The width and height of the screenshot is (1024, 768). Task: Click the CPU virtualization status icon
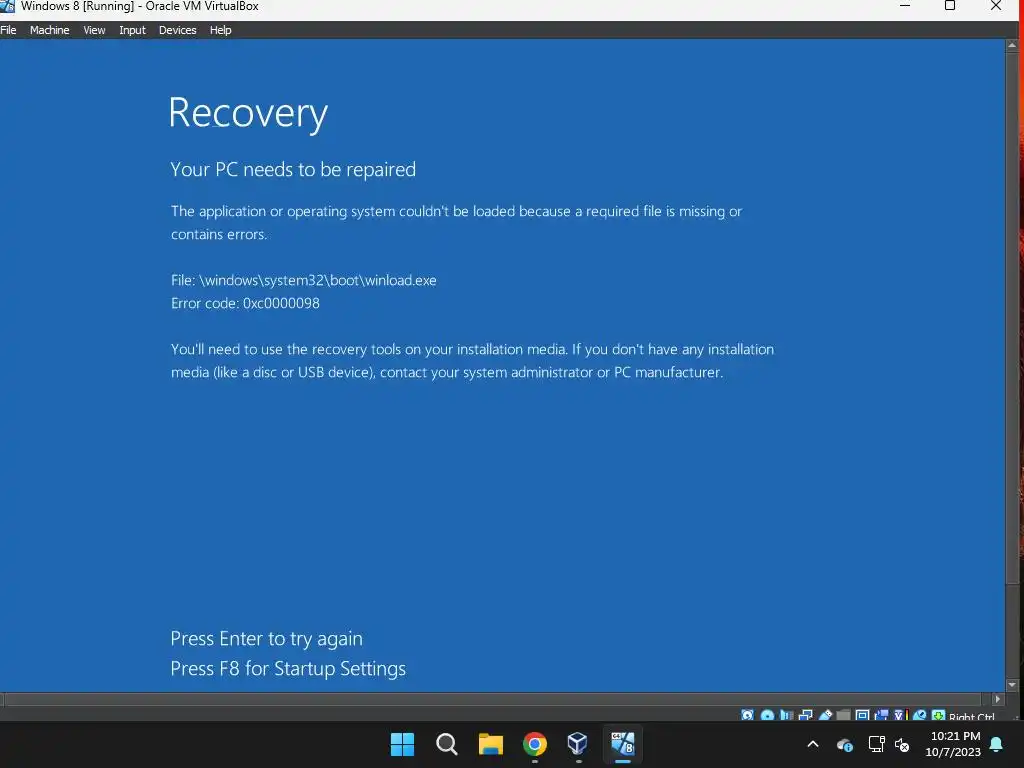coord(901,715)
